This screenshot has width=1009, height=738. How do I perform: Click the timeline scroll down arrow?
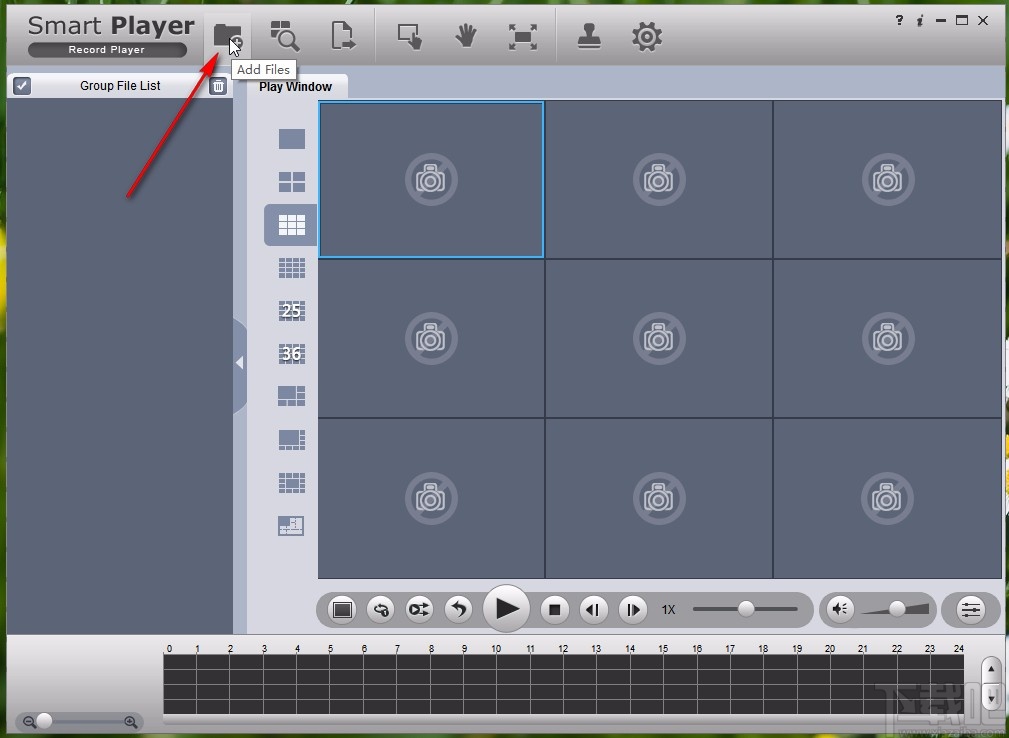991,697
